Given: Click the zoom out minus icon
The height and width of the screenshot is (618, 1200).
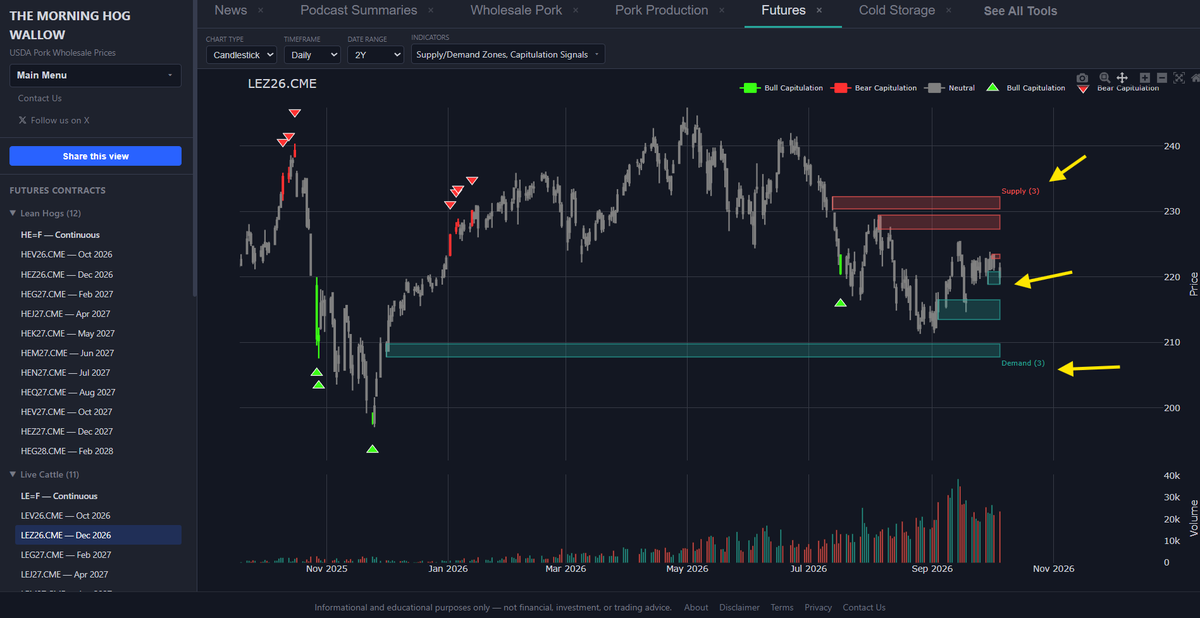Looking at the screenshot, I should [x=1162, y=78].
